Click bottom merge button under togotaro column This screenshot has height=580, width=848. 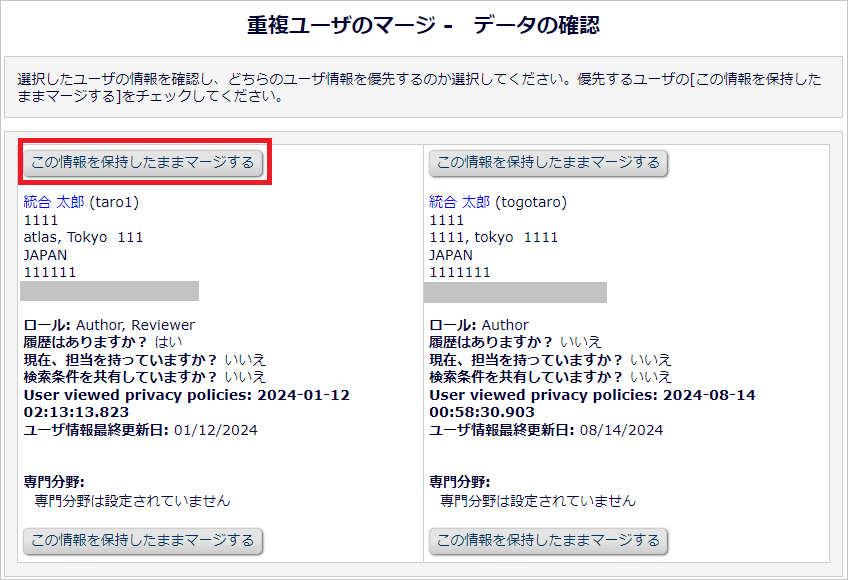click(x=548, y=541)
